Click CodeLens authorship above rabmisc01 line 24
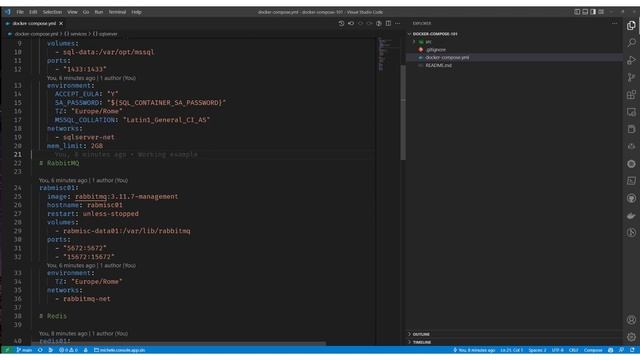The width and height of the screenshot is (640, 360). pyautogui.click(x=83, y=180)
